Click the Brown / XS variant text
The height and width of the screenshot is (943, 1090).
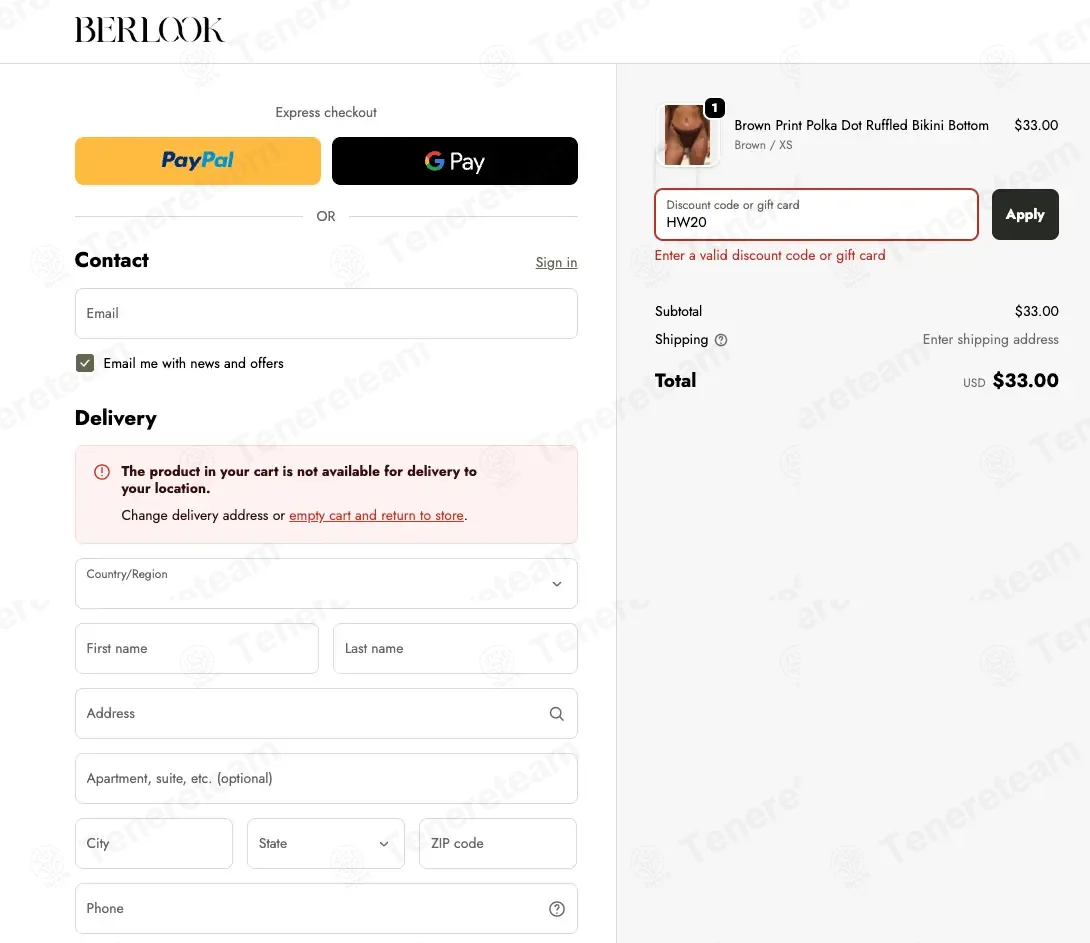763,145
